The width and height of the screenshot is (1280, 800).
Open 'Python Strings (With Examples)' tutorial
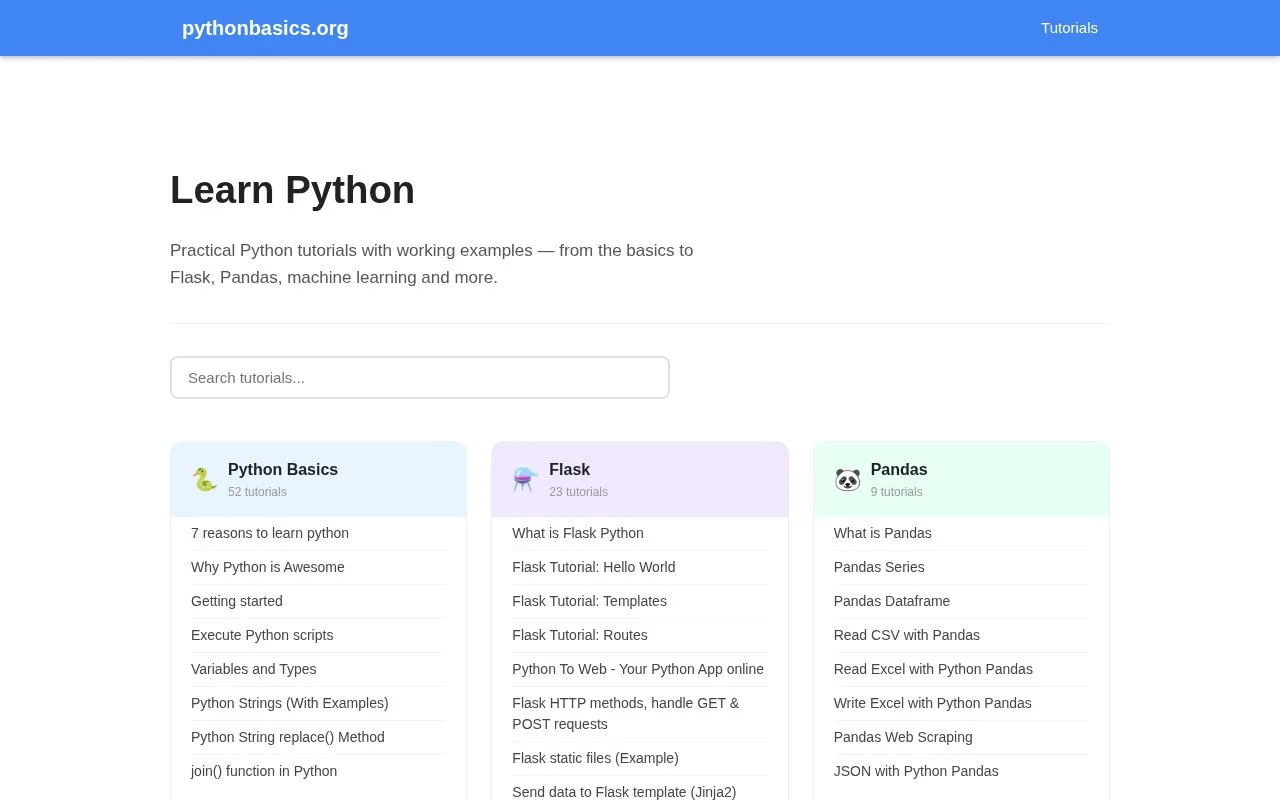[x=290, y=703]
